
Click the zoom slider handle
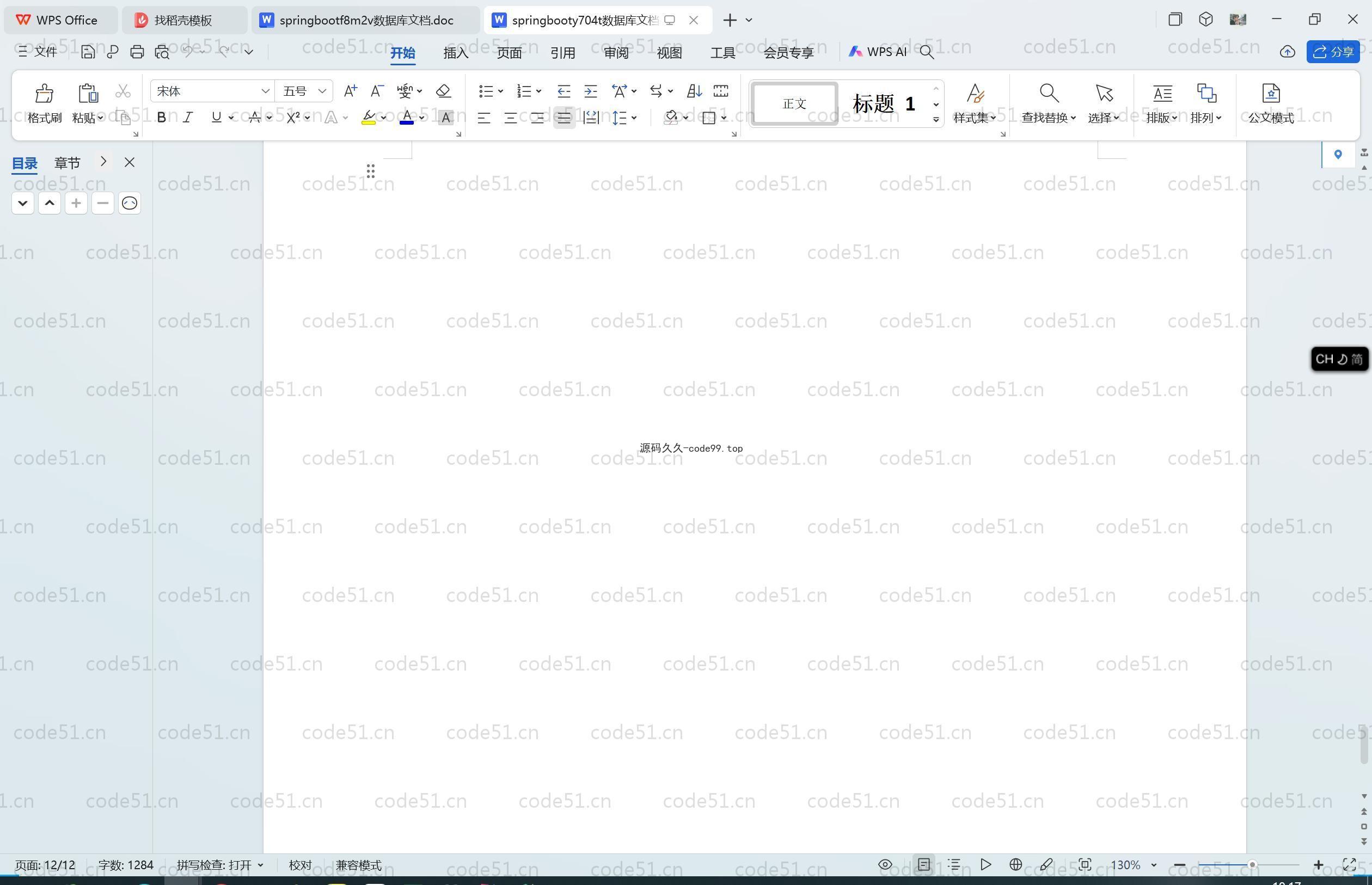click(1251, 864)
